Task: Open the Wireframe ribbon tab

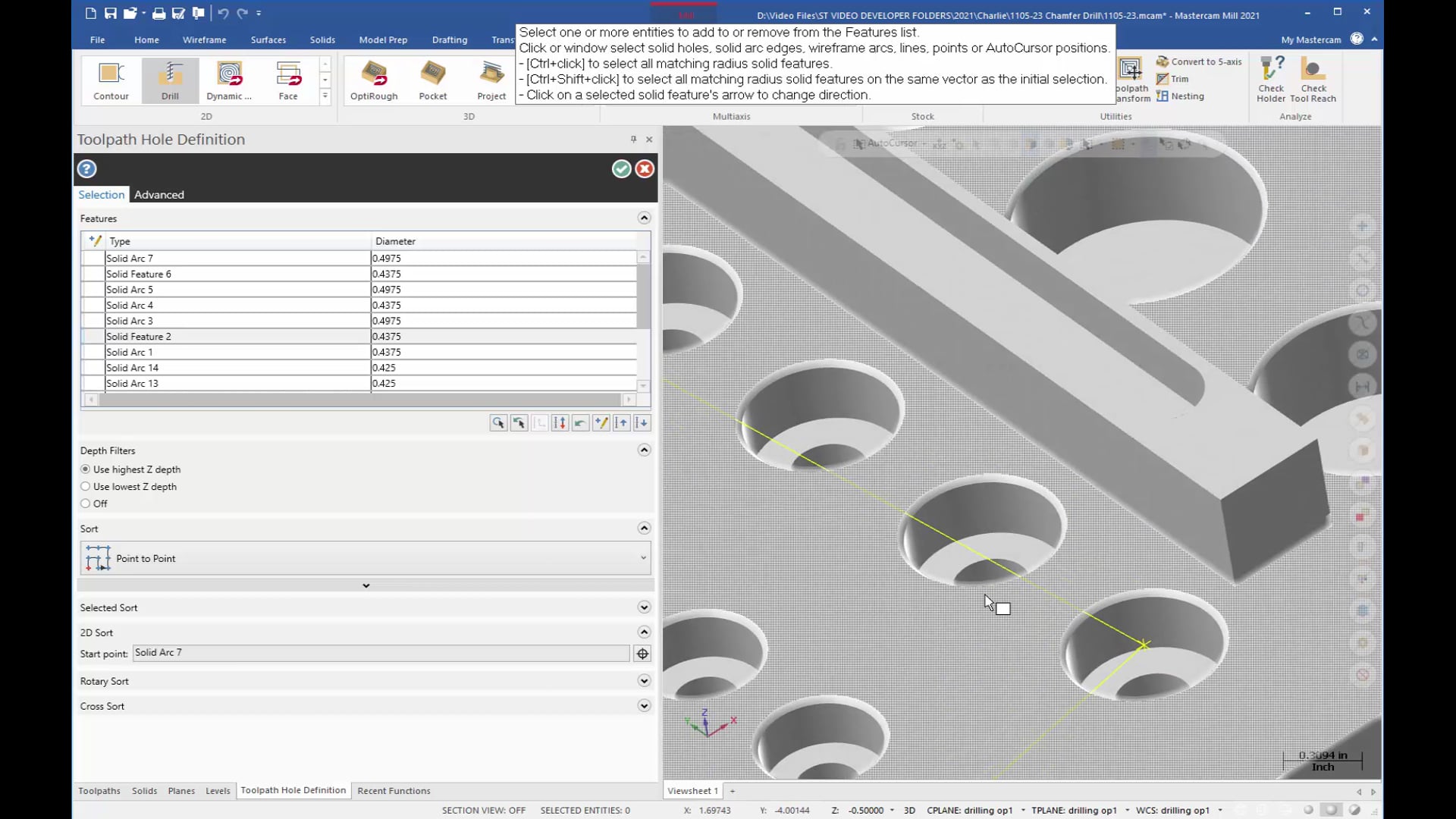Action: tap(204, 39)
